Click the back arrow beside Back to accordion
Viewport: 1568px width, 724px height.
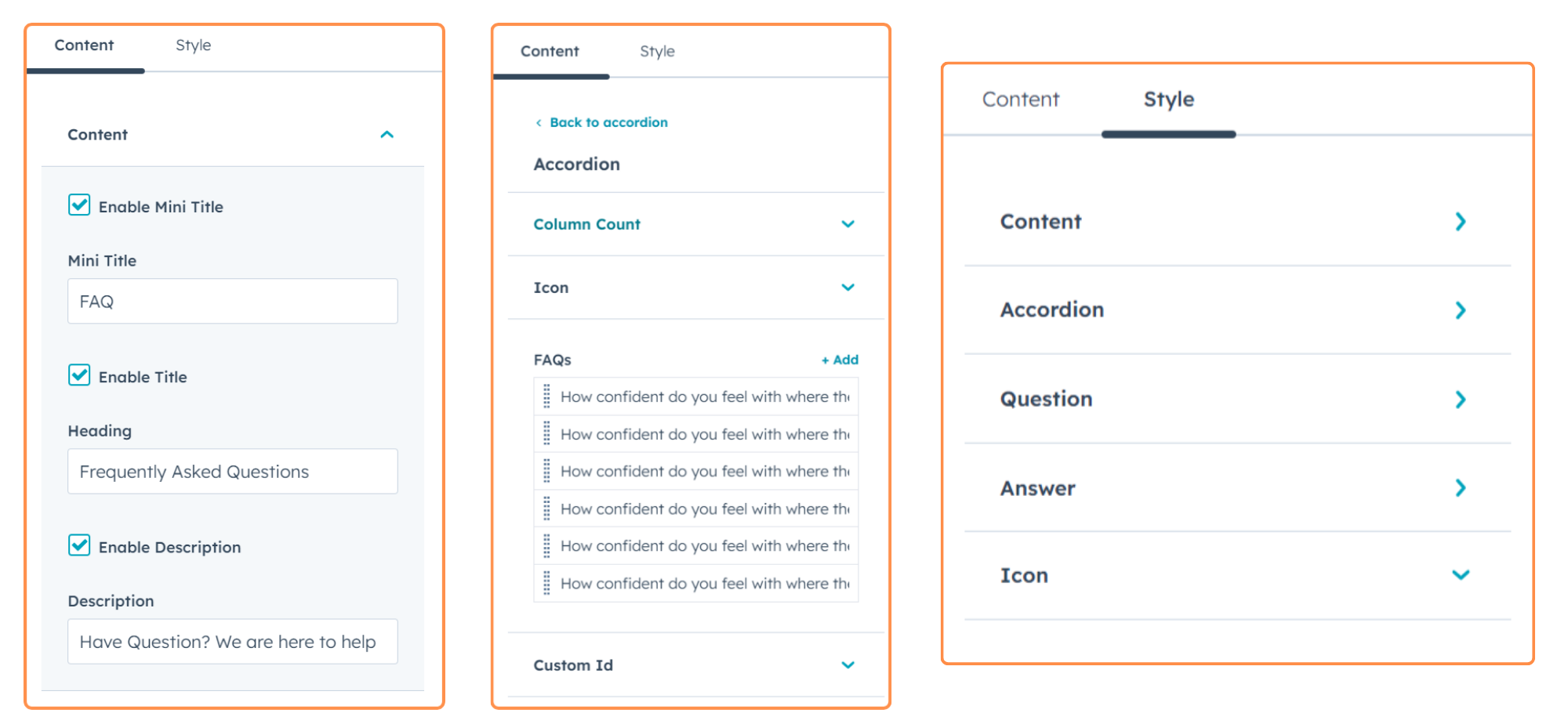(539, 123)
